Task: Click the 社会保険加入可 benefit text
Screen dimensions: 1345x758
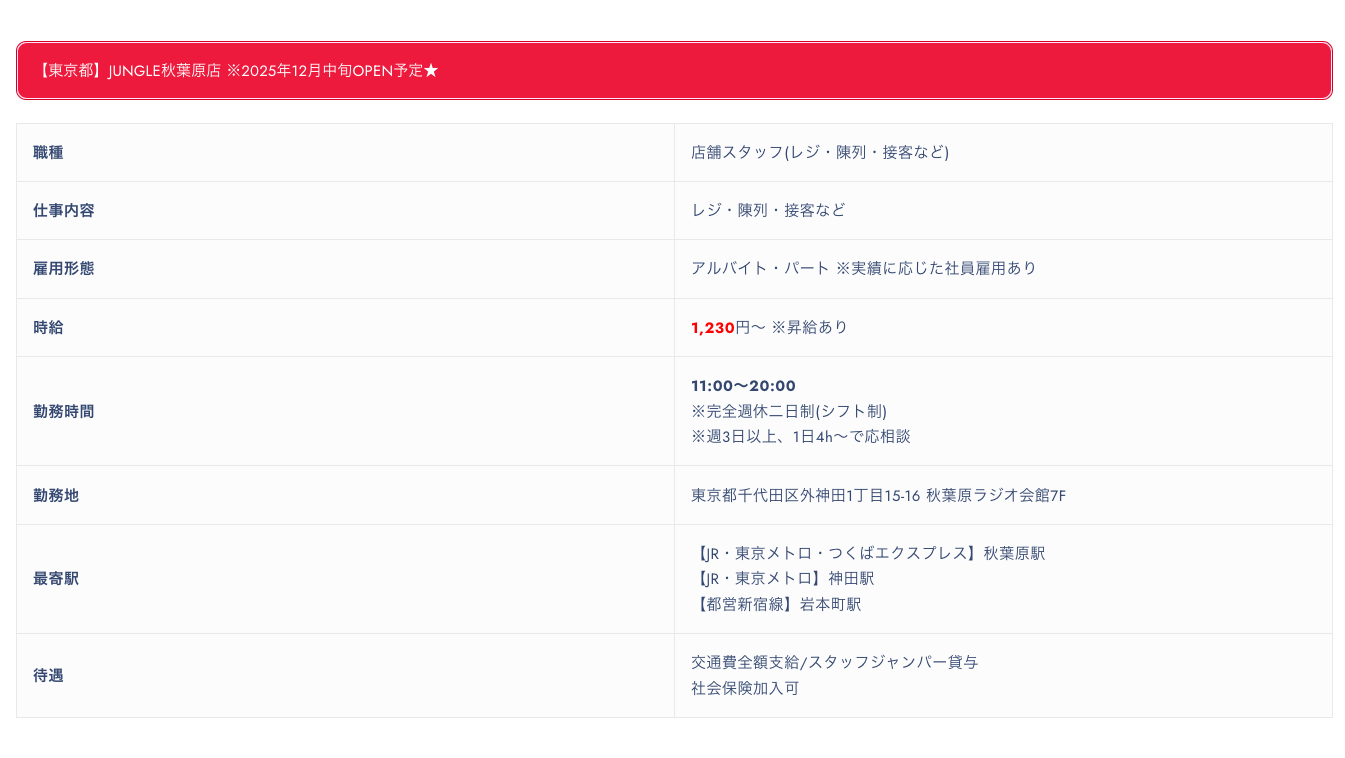Action: pyautogui.click(x=744, y=688)
